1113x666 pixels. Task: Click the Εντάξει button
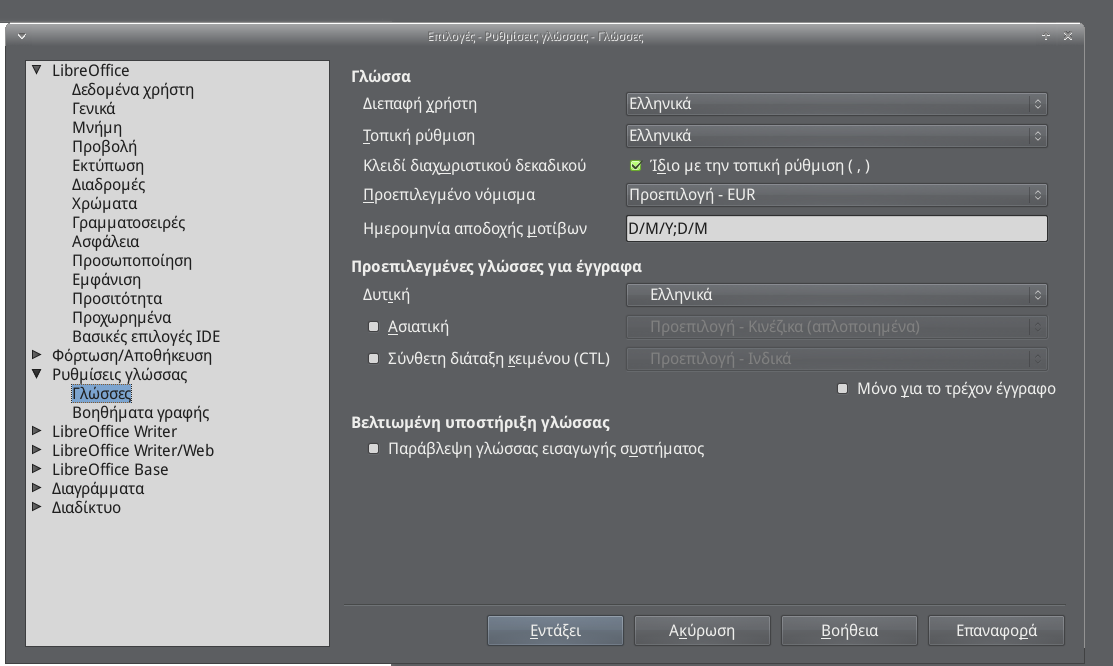(555, 631)
